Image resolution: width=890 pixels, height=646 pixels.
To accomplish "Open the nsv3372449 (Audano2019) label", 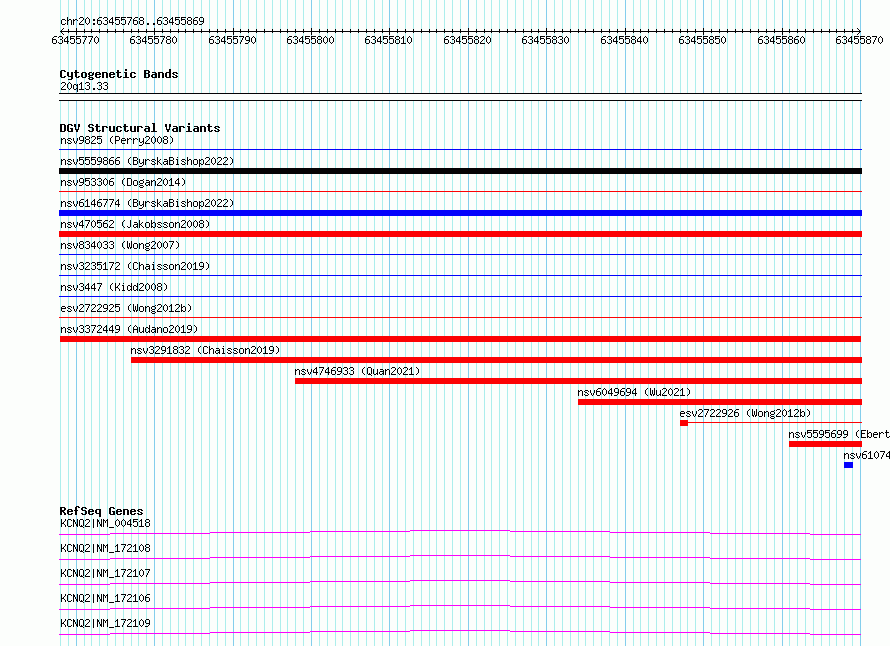I will tap(129, 329).
